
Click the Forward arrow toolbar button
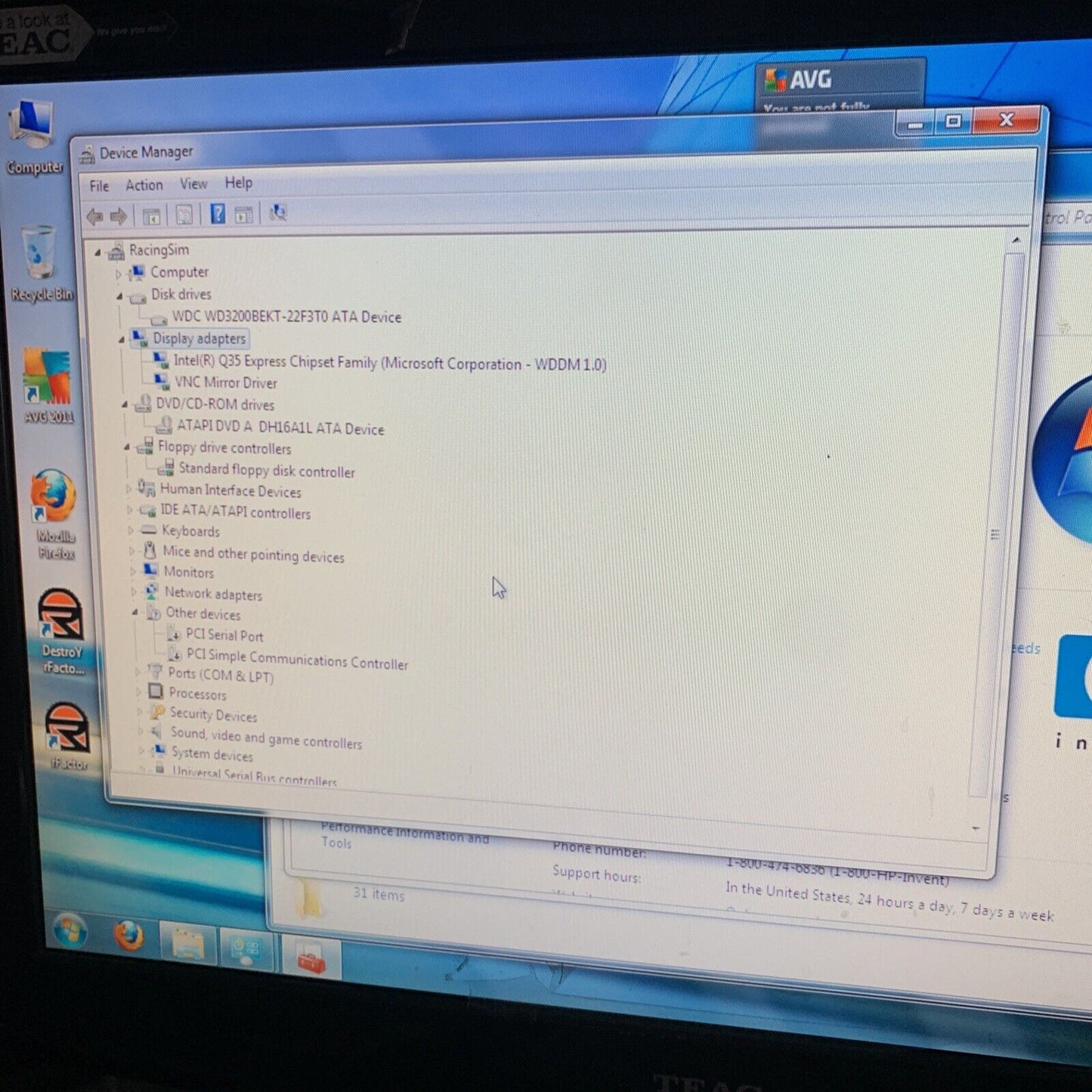coord(119,217)
